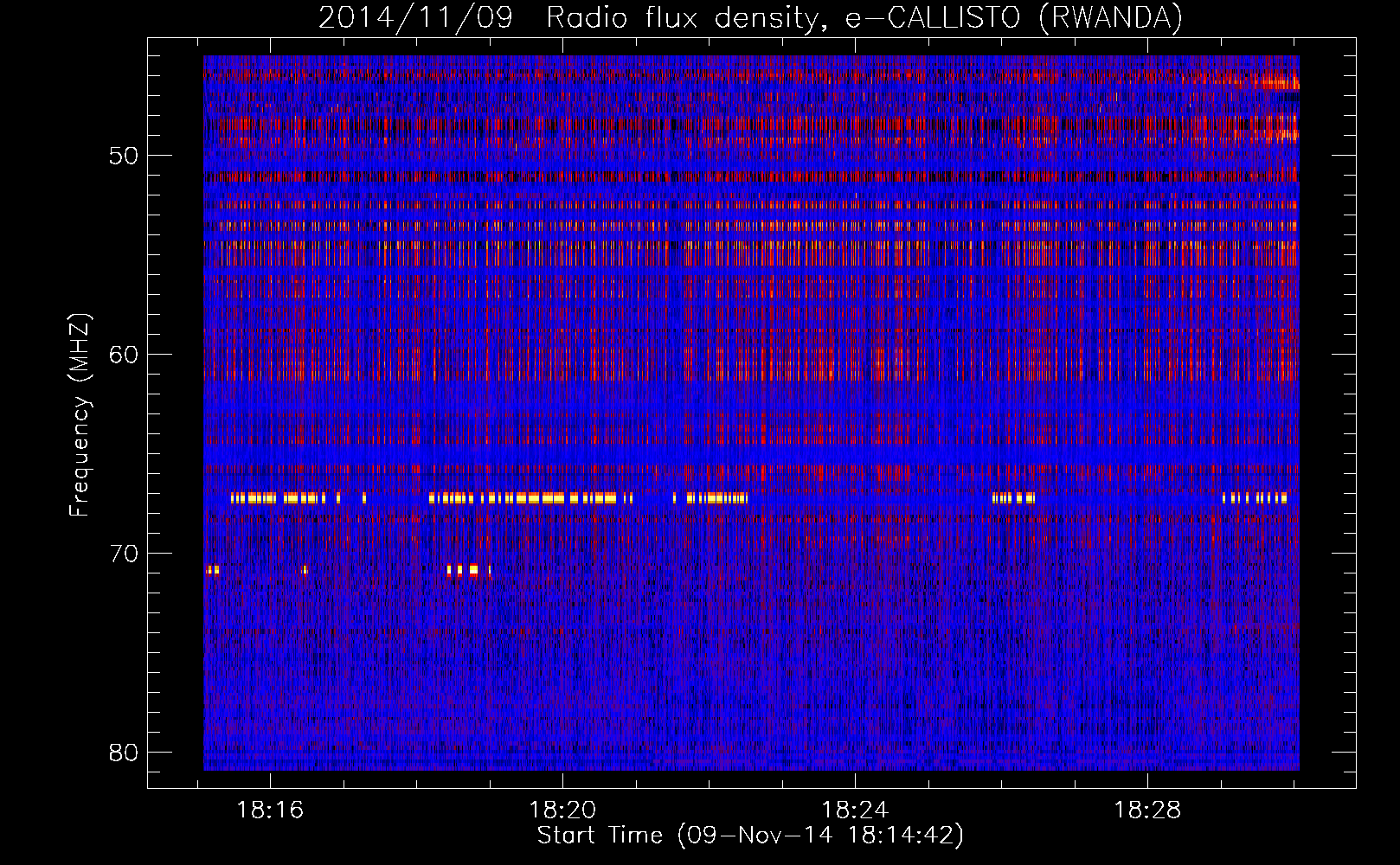Click the x-axis time label '18:20'
This screenshot has width=1400, height=865.
tap(563, 810)
